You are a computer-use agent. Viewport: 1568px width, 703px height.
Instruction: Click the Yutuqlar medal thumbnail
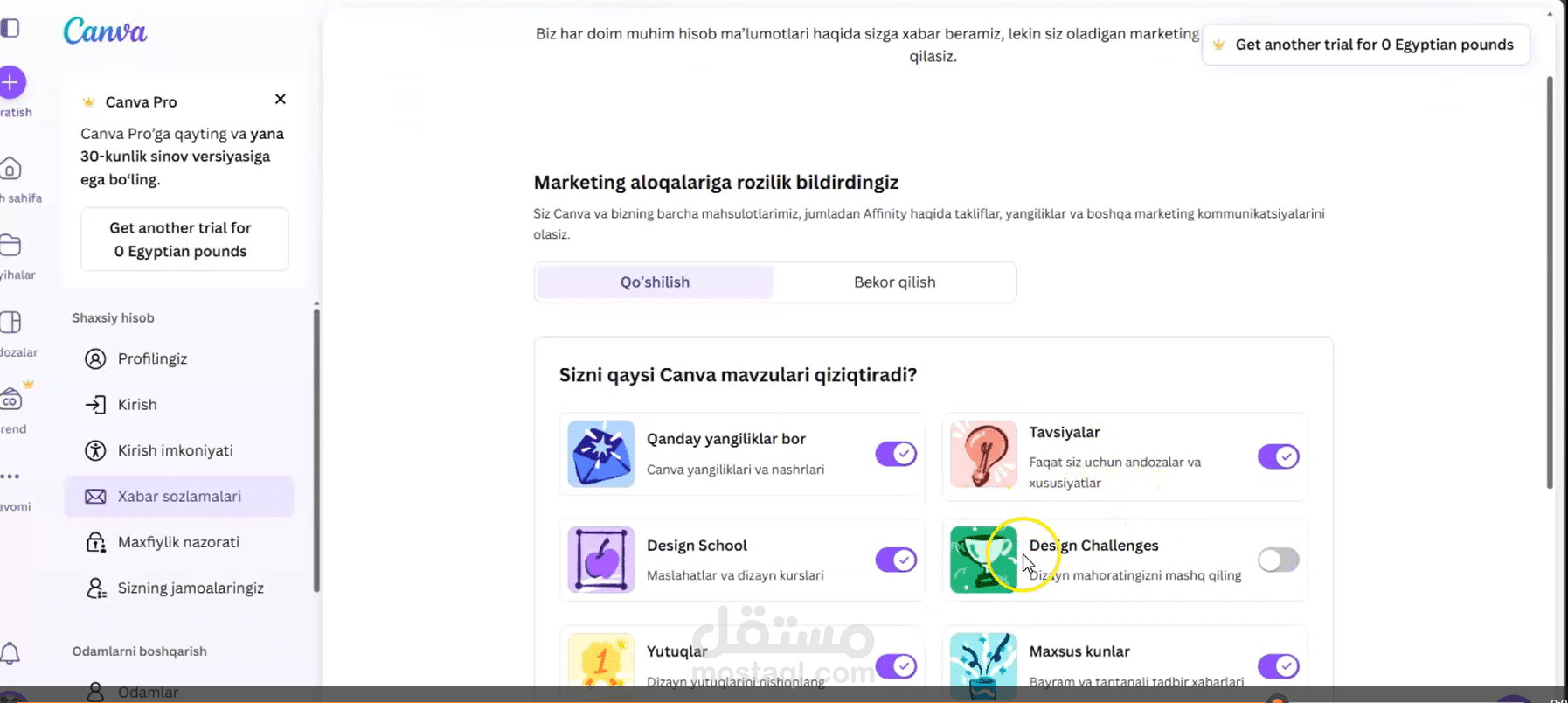click(601, 665)
